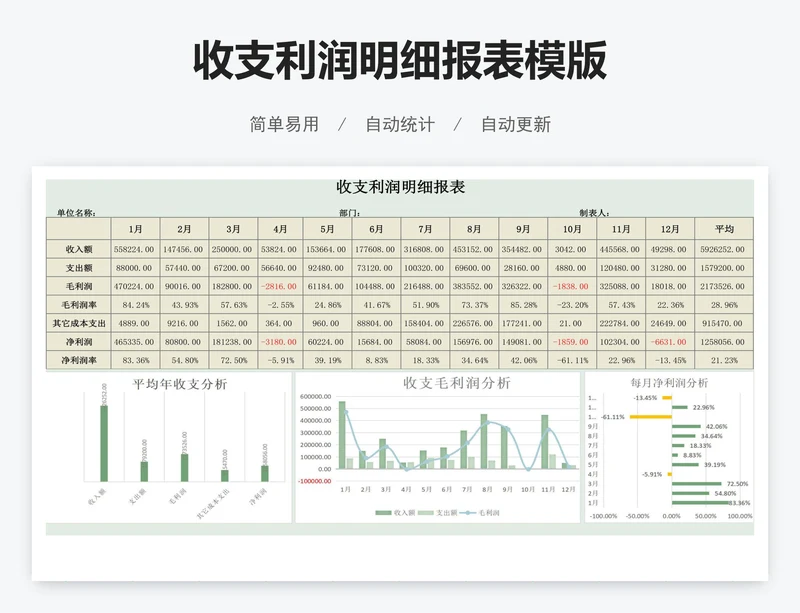Click other cost cell 21.00
800x613 pixels.
pyautogui.click(x=570, y=323)
